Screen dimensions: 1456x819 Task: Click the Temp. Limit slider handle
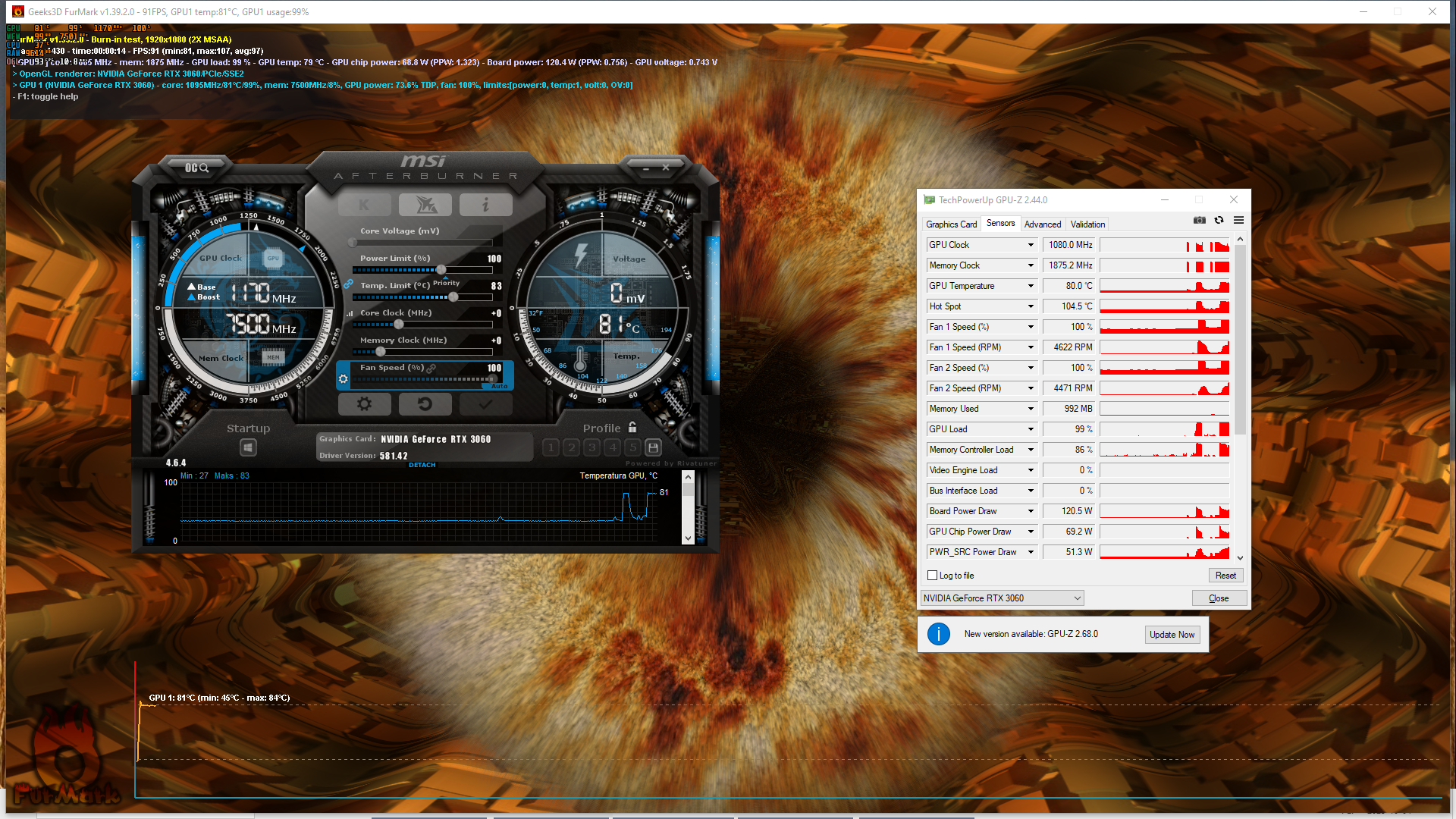coord(453,297)
